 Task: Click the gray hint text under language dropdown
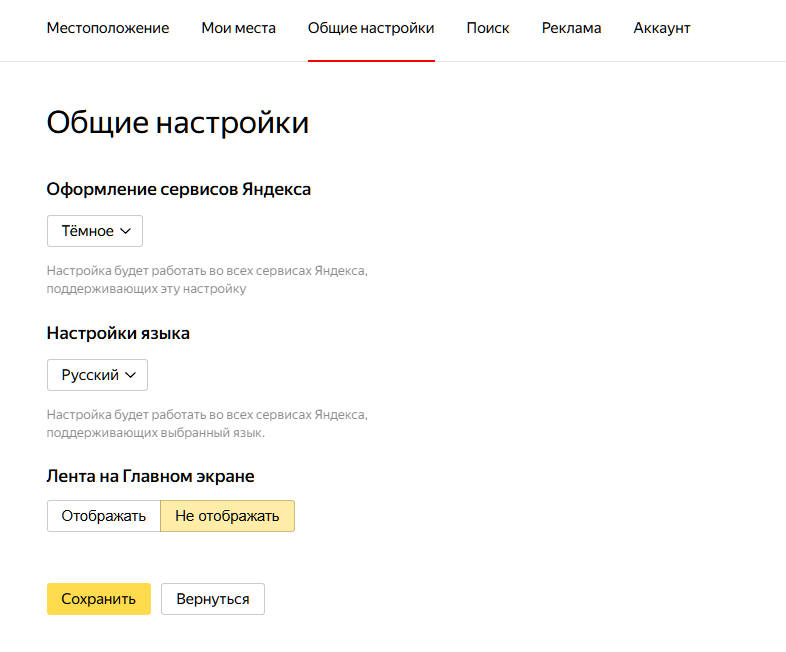point(207,424)
